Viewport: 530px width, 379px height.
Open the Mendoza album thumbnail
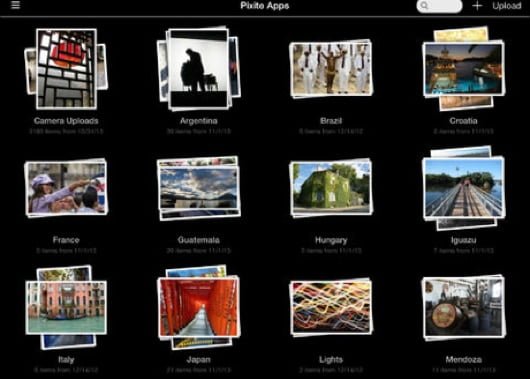464,307
